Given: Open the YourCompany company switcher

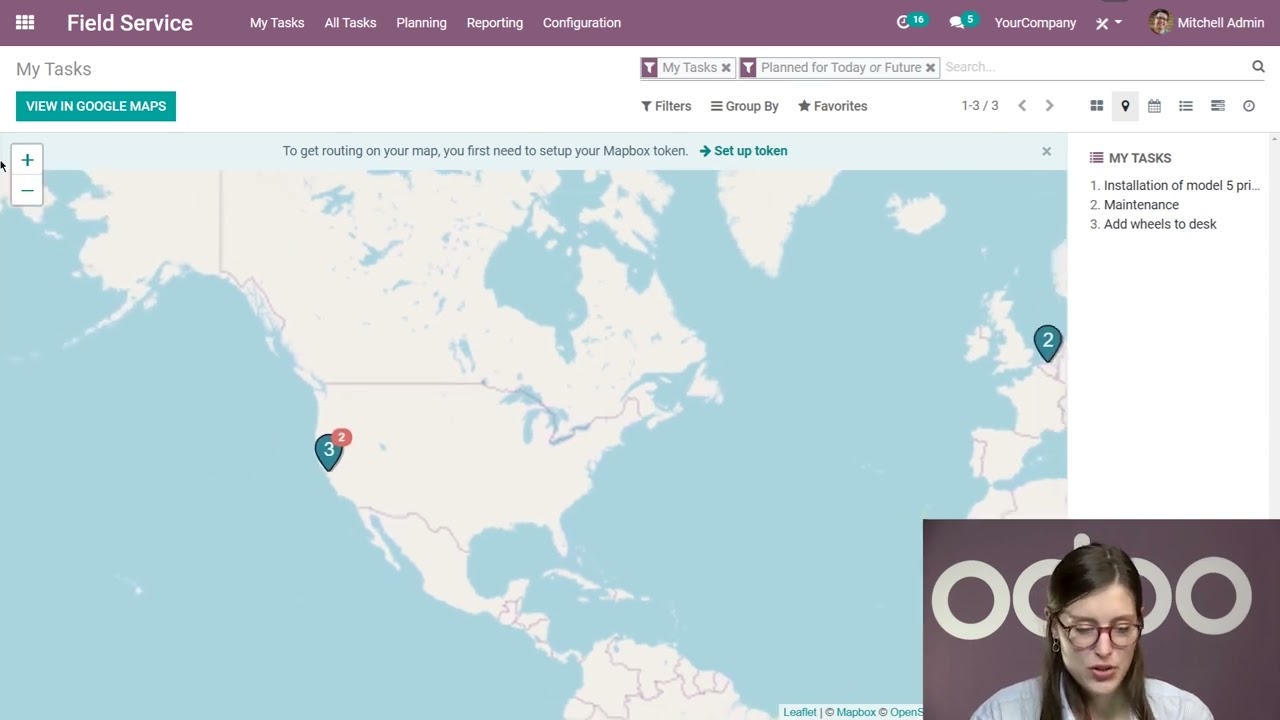Looking at the screenshot, I should click(1035, 23).
